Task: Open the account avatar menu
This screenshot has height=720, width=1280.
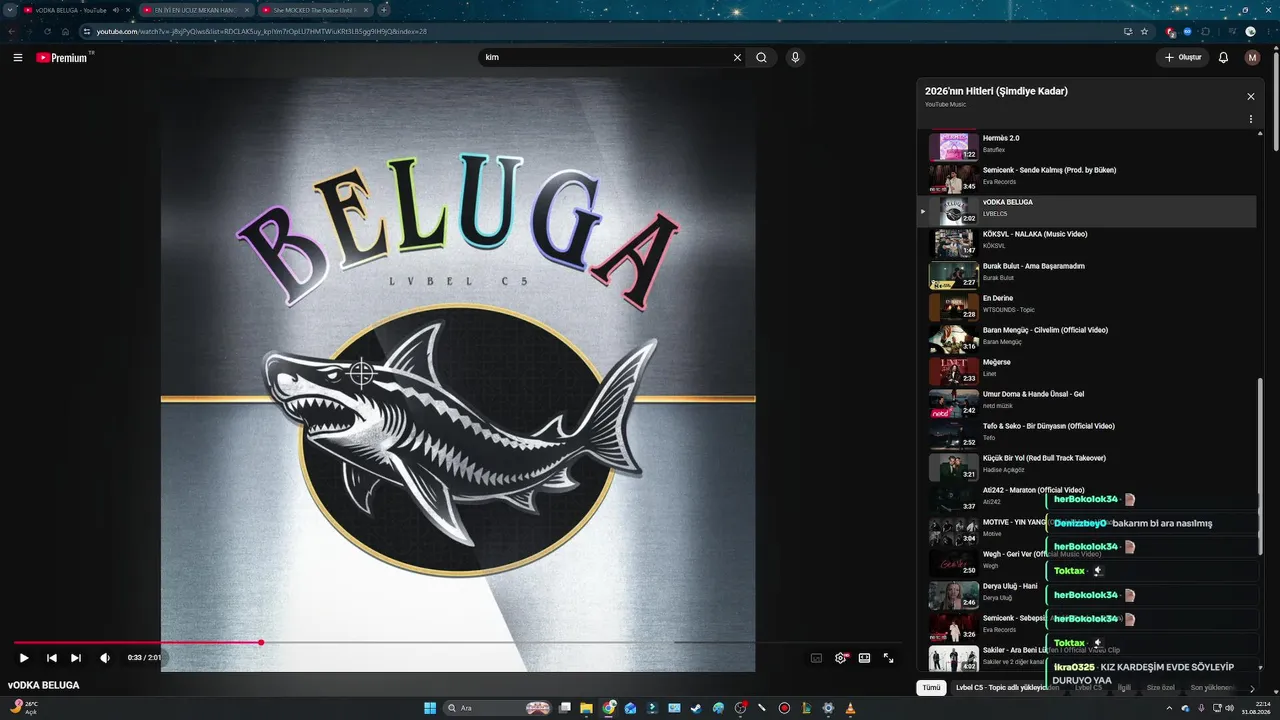Action: point(1252,58)
